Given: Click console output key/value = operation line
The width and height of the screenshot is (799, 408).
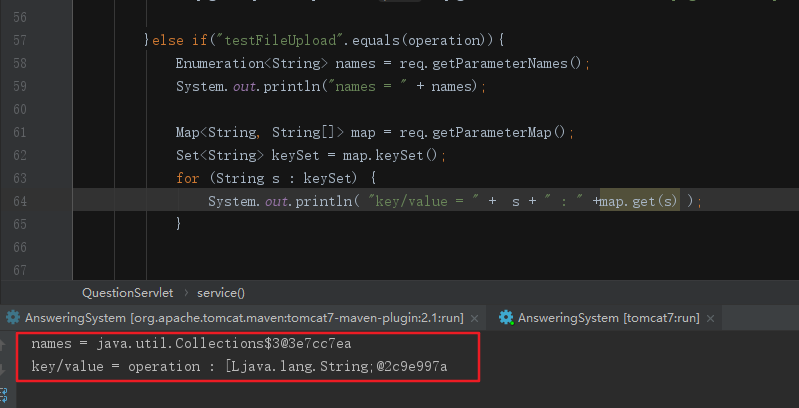Looking at the screenshot, I should pos(239,367).
